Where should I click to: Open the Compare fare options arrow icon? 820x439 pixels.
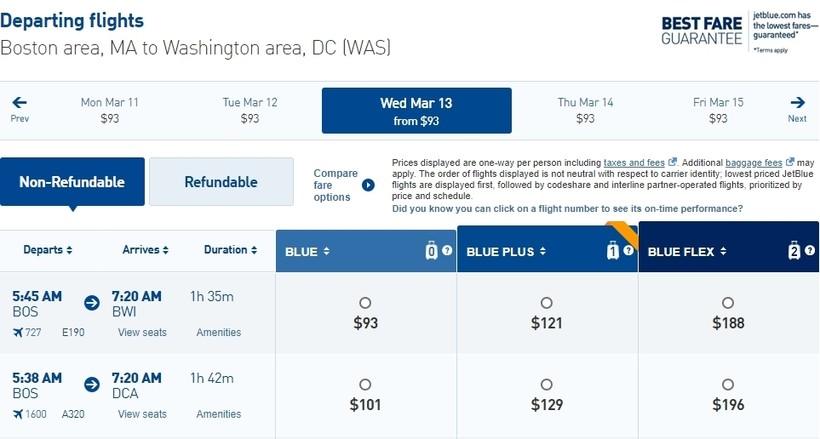368,185
